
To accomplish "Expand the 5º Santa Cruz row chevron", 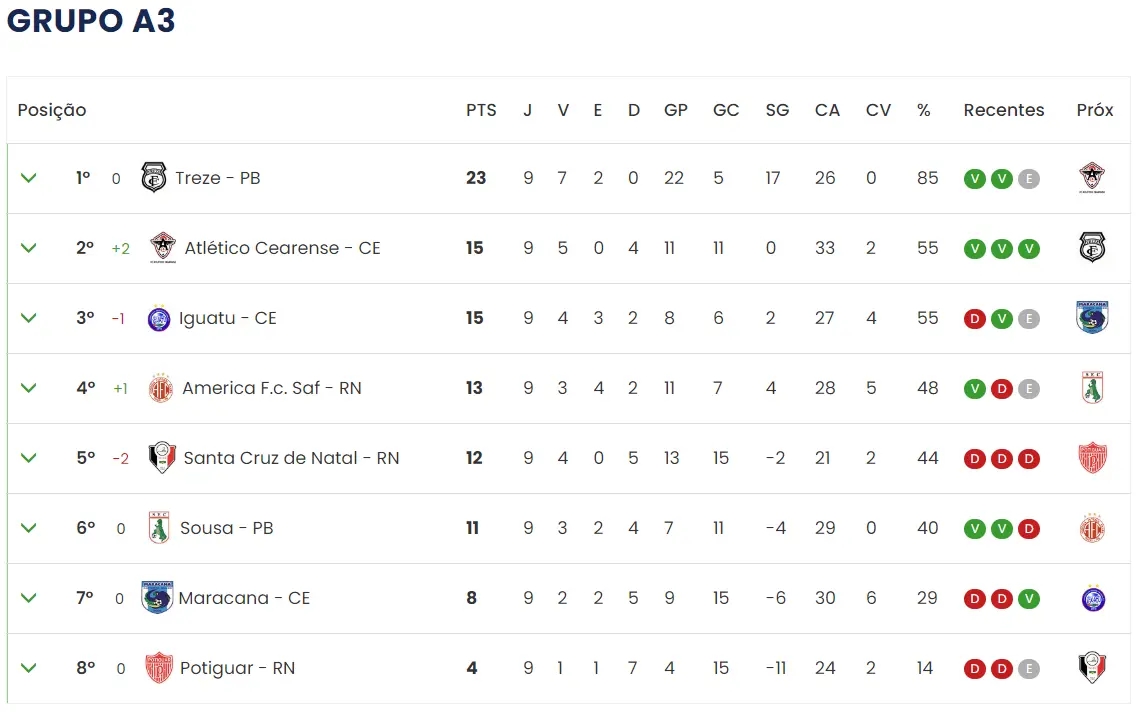I will [29, 458].
